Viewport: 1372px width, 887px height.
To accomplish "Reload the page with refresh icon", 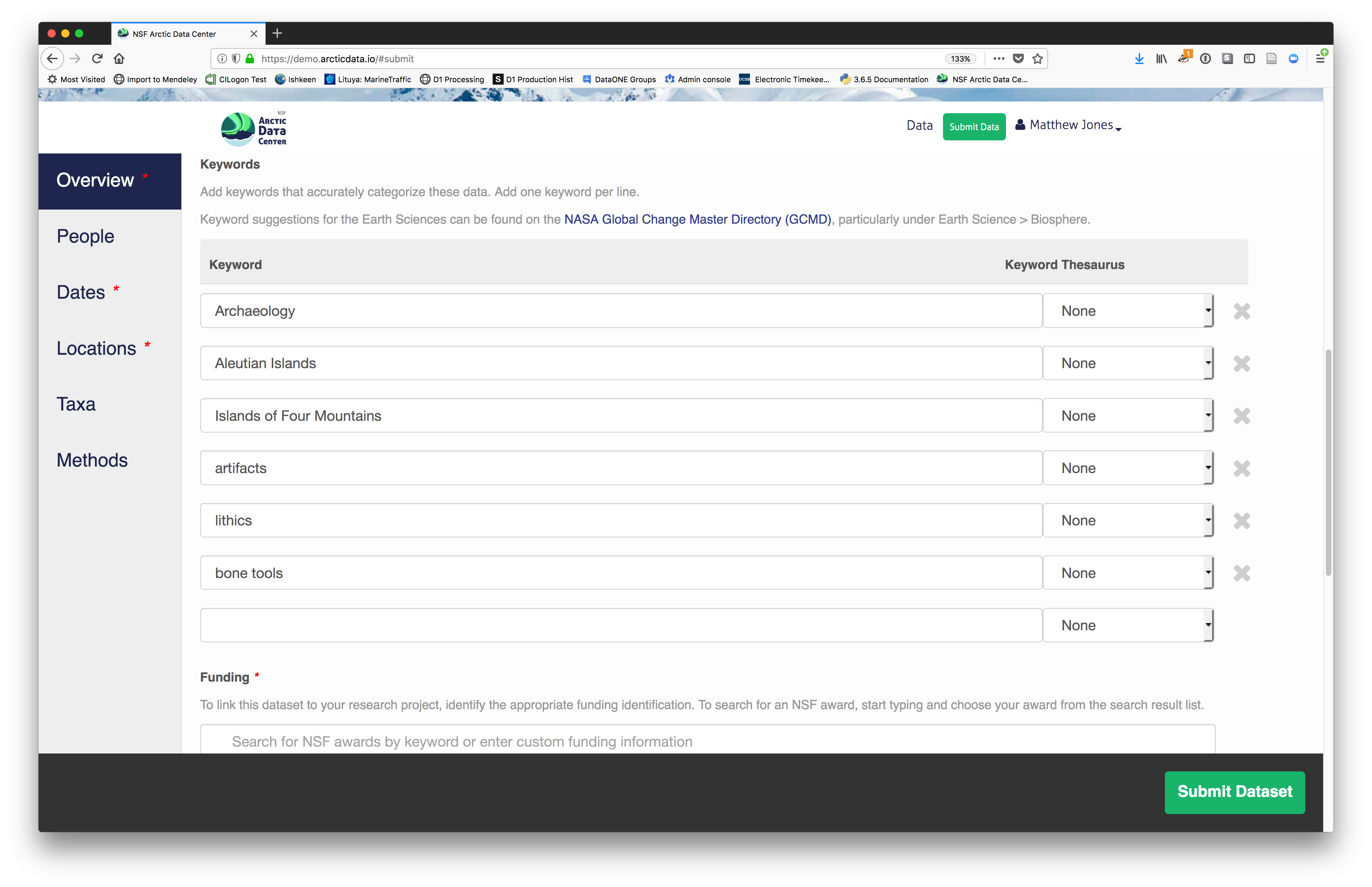I will (97, 59).
